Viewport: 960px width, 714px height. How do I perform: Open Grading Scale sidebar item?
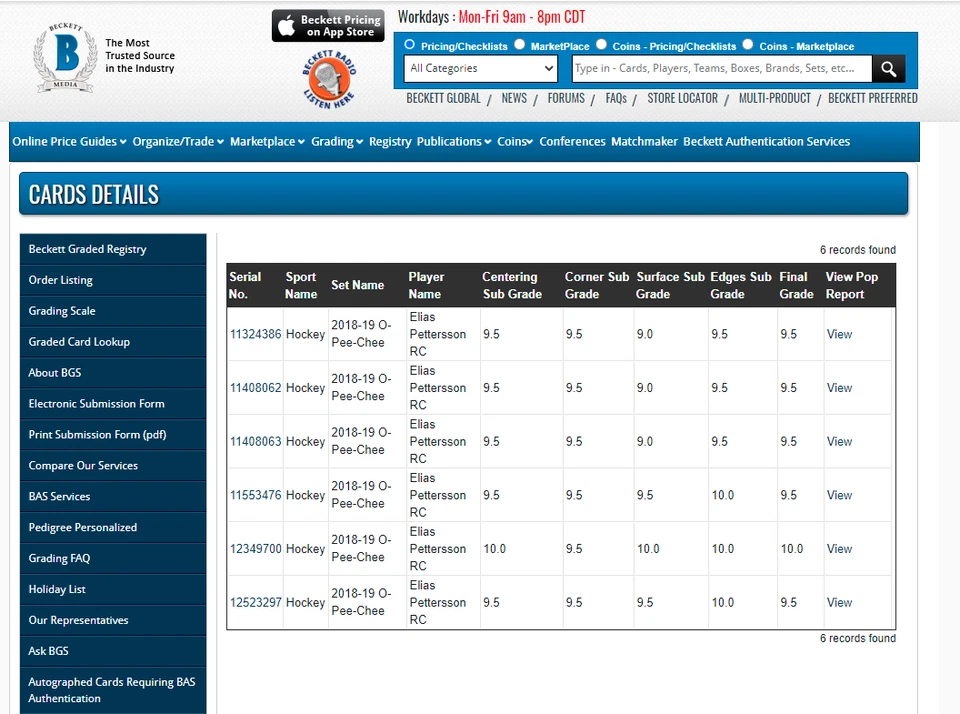coord(113,311)
